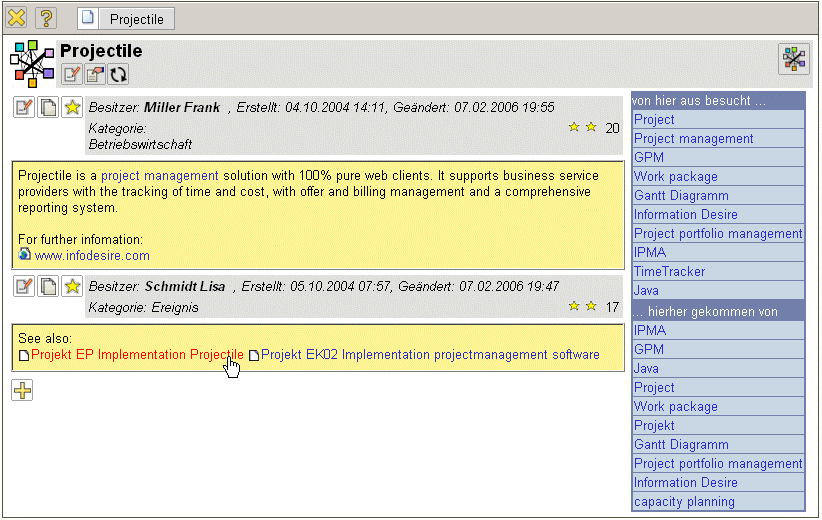
Task: Open Work package link under hierher gekommen von
Action: click(x=675, y=406)
